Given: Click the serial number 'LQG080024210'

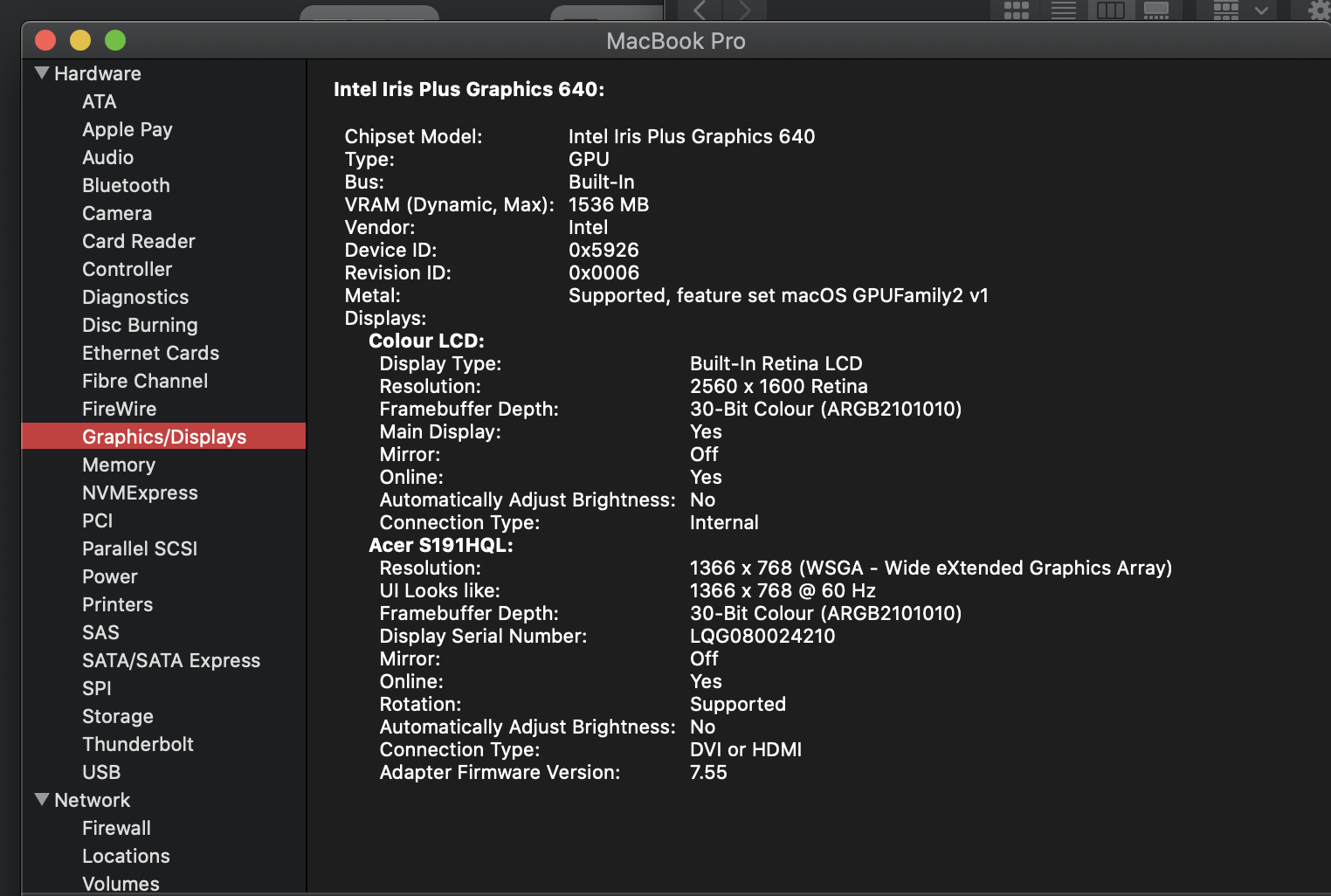Looking at the screenshot, I should [x=762, y=636].
